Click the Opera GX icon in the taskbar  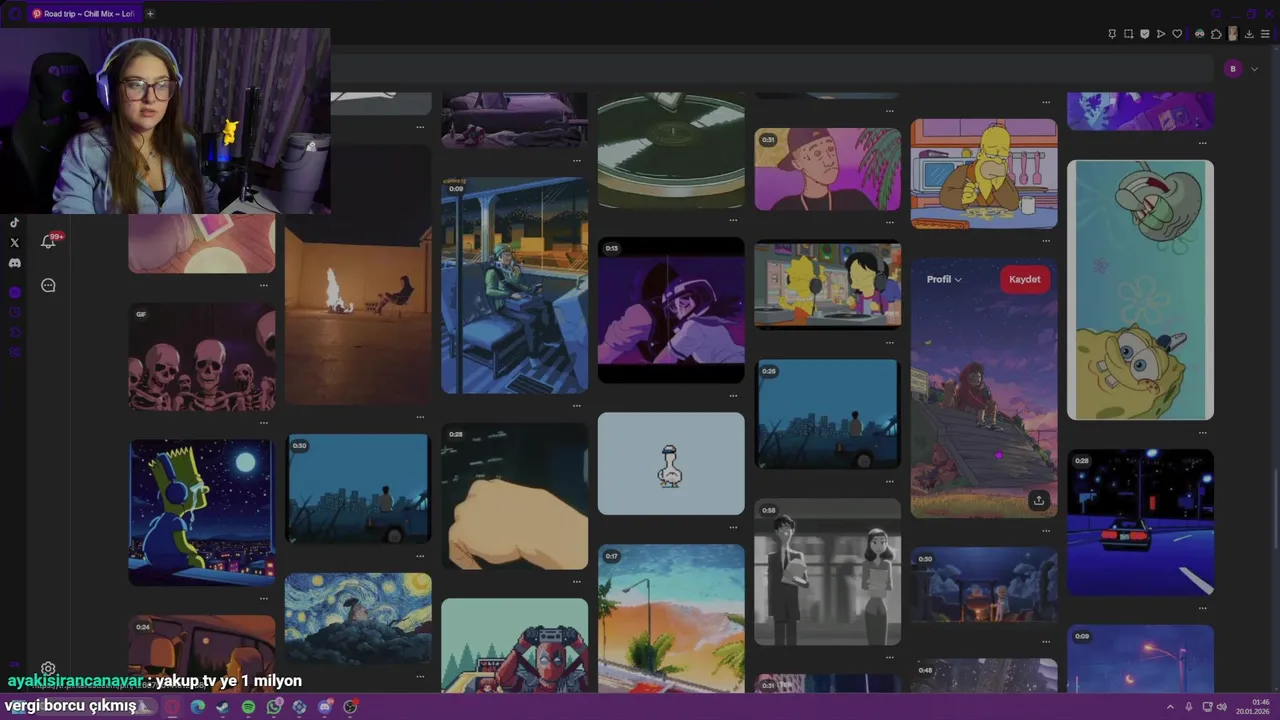[172, 707]
